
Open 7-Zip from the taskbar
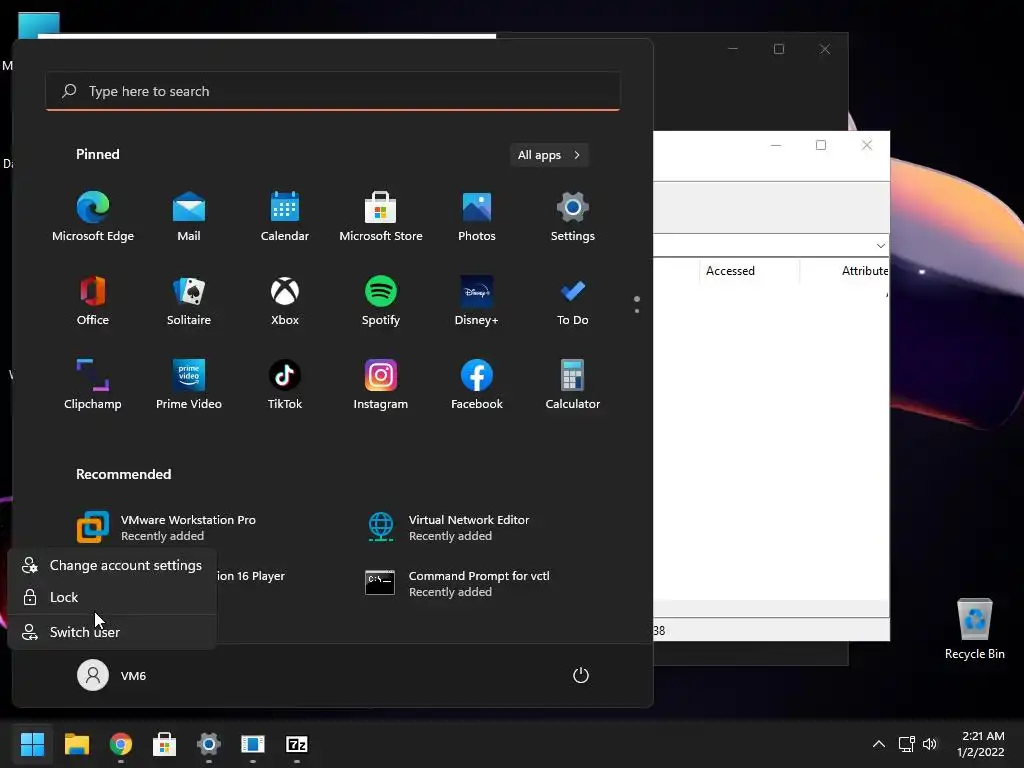[296, 744]
